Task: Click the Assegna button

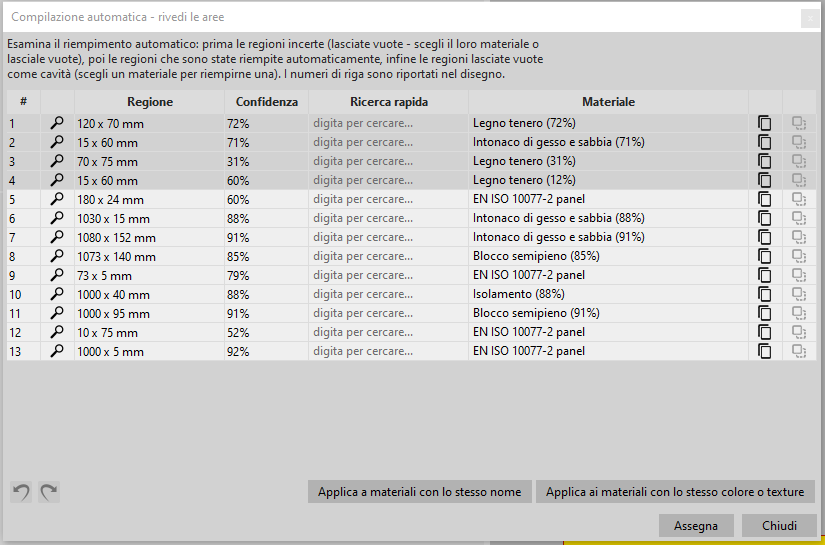Action: click(696, 526)
